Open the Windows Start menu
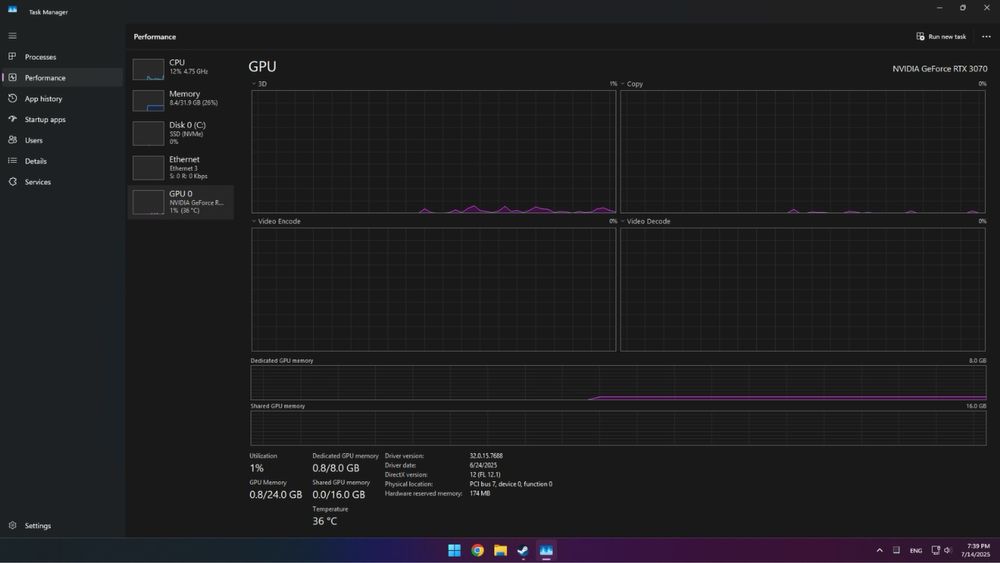The width and height of the screenshot is (1000, 563). (454, 550)
